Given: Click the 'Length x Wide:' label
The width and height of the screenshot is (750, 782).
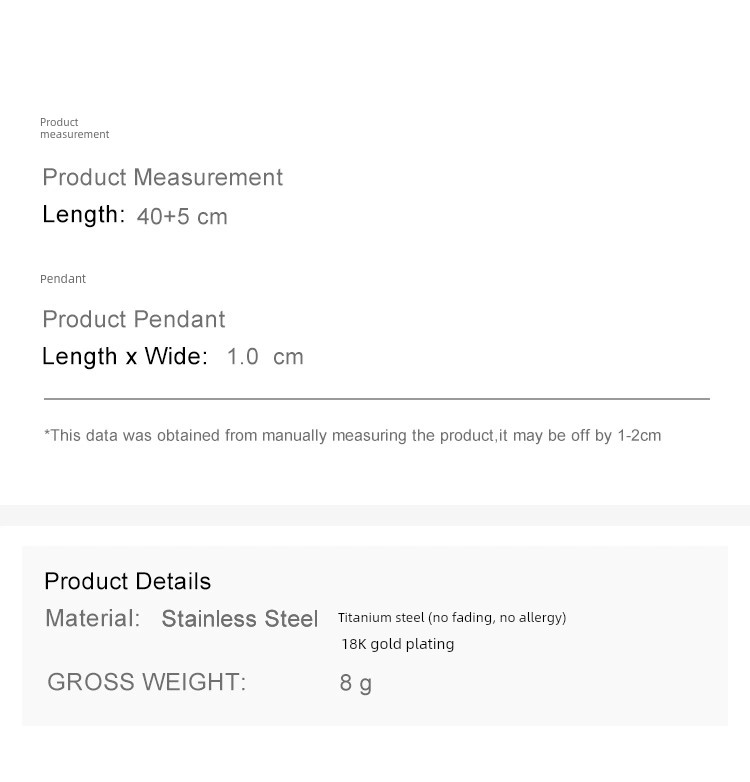Looking at the screenshot, I should click(x=125, y=357).
